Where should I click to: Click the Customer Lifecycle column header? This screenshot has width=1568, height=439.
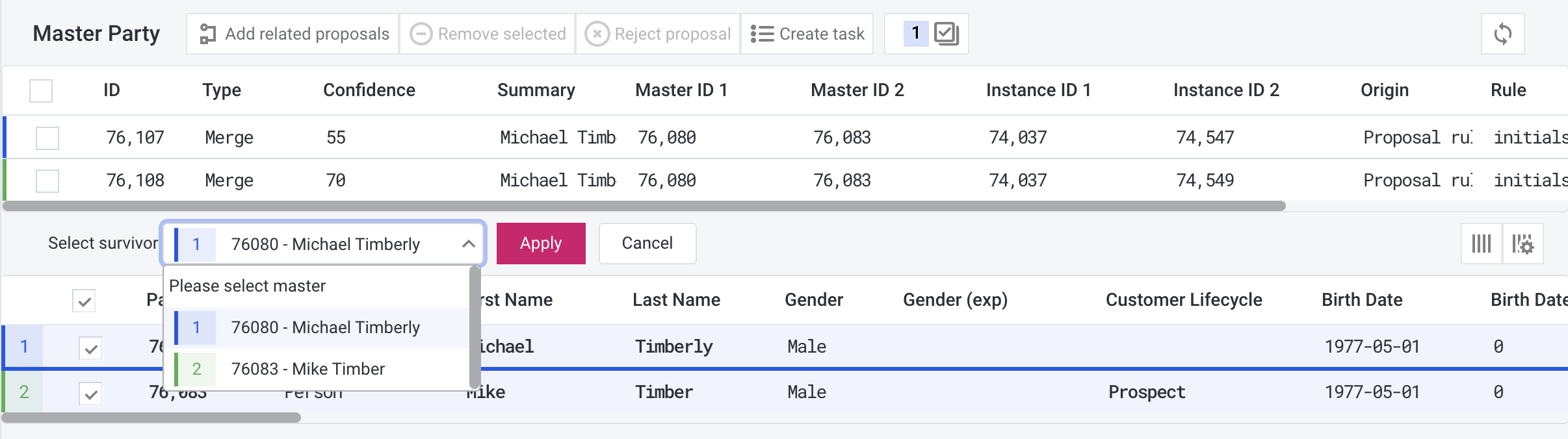pos(1183,300)
